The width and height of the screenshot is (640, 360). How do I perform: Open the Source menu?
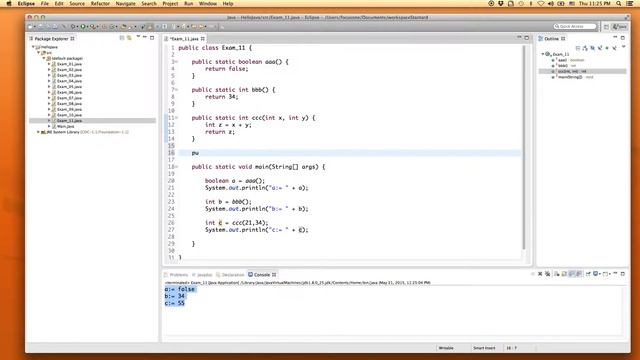[77, 4]
